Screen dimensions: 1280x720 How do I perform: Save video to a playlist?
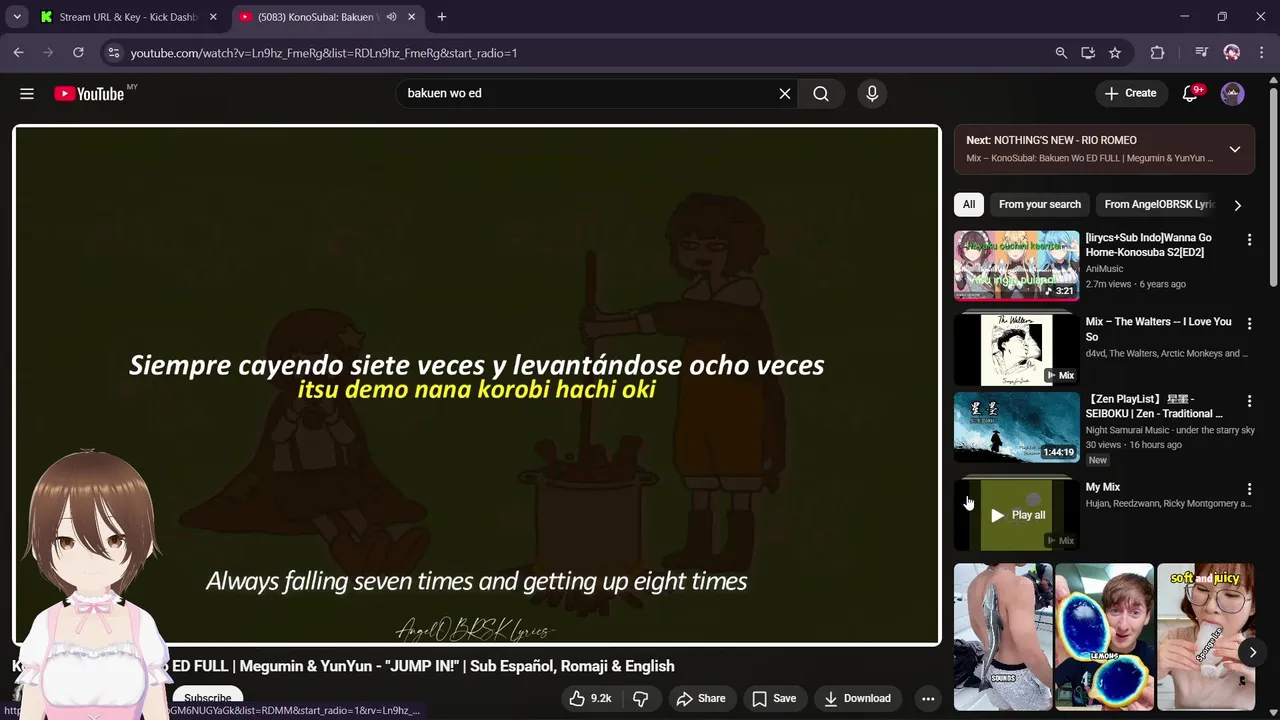tap(774, 698)
